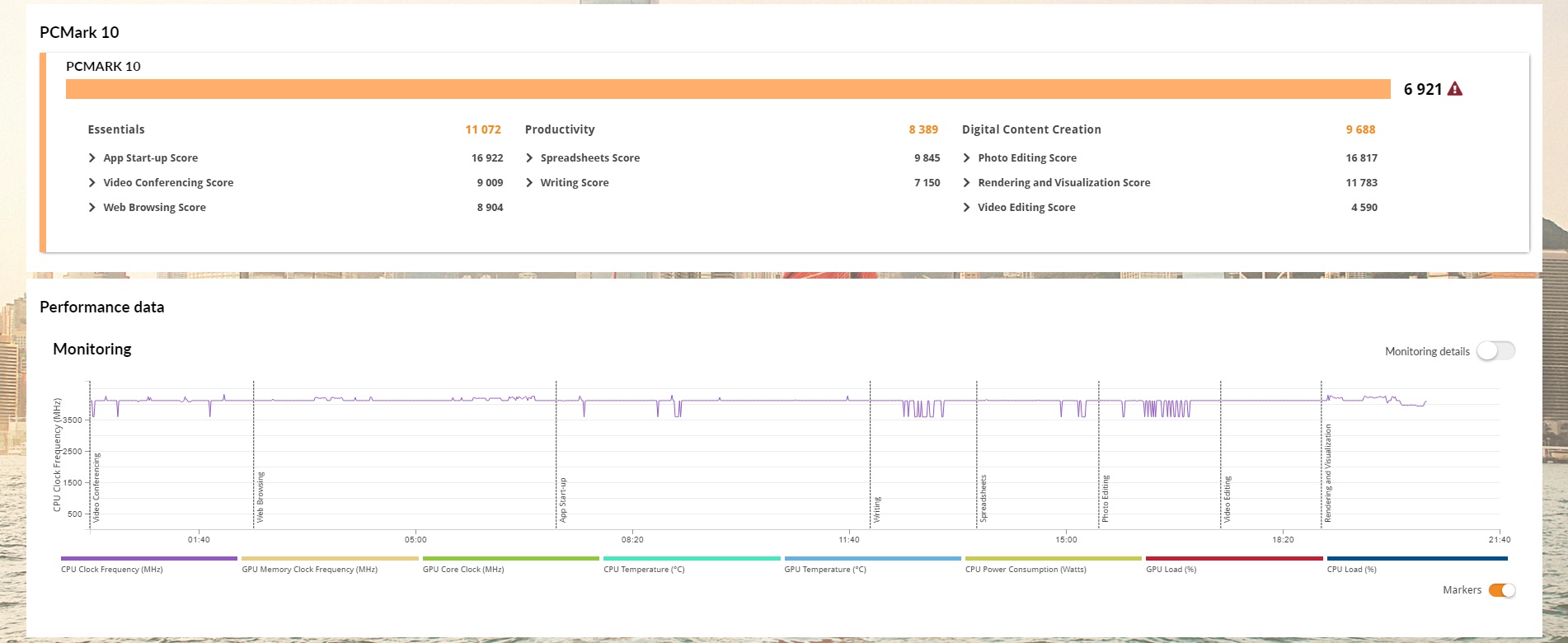Click Rendering and Visualization chart marker
This screenshot has width=1568, height=643.
[x=1328, y=473]
